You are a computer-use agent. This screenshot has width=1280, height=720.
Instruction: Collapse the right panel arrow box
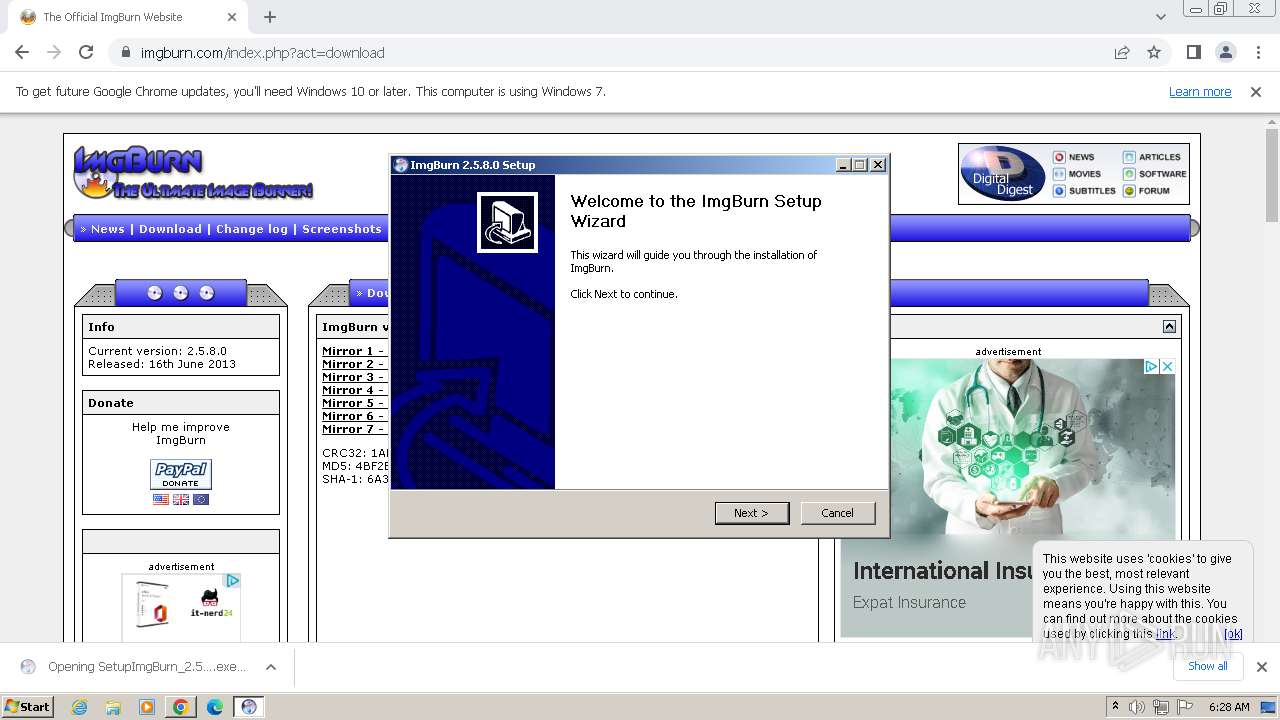click(x=1169, y=327)
